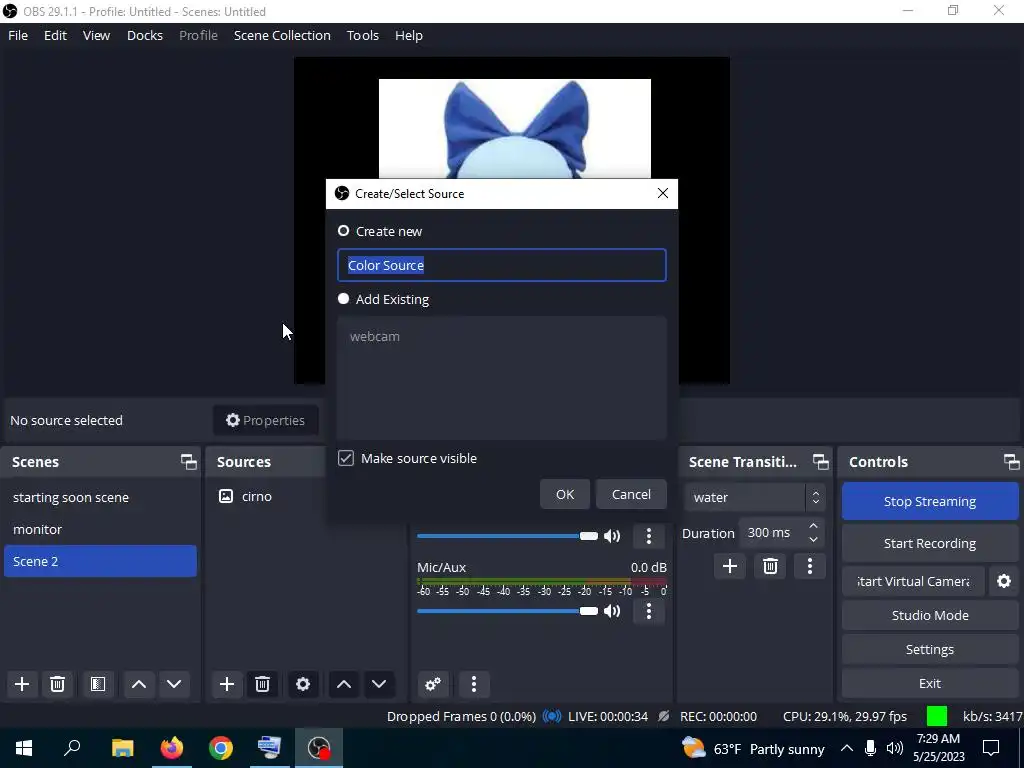Open the water transition dropdown
The width and height of the screenshot is (1024, 768).
click(x=754, y=498)
